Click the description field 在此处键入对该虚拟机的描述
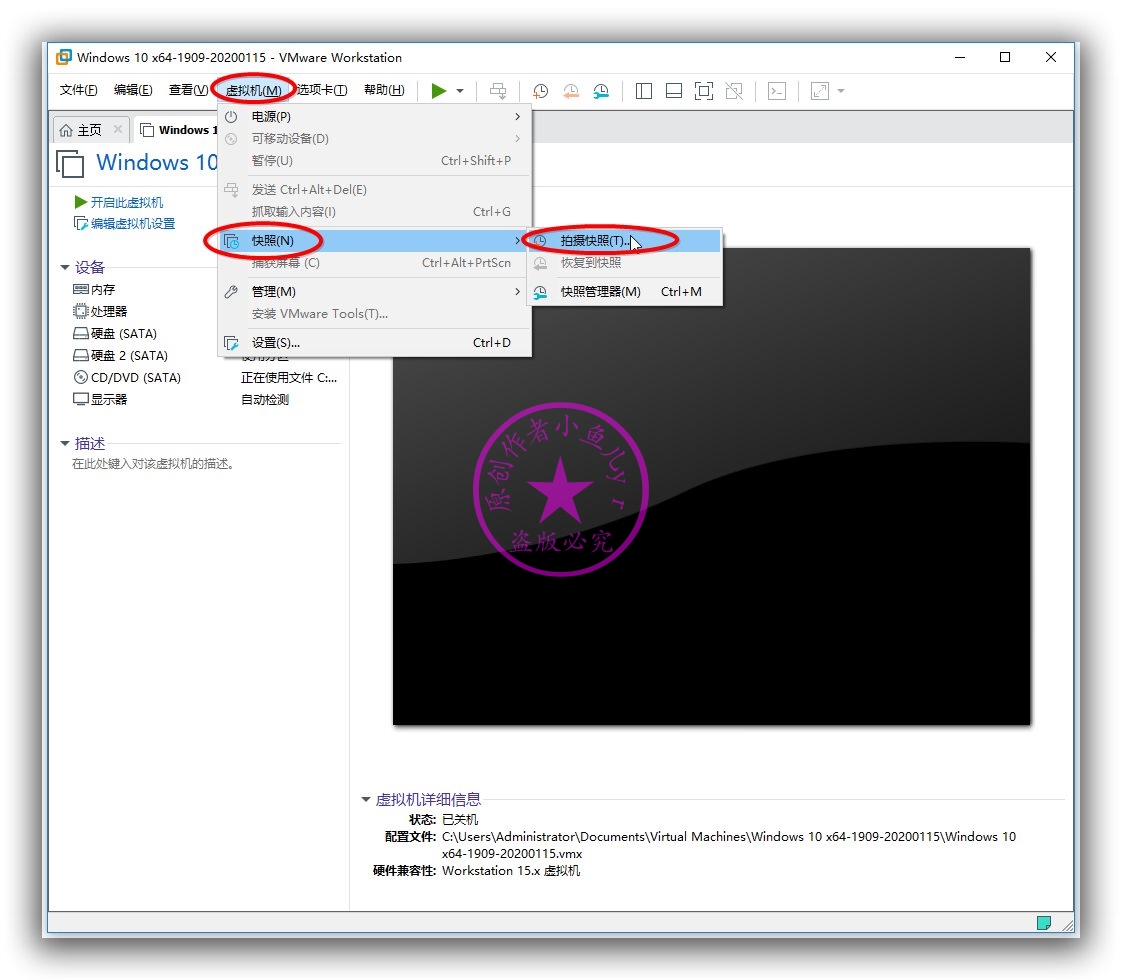The image size is (1122, 980). [153, 464]
